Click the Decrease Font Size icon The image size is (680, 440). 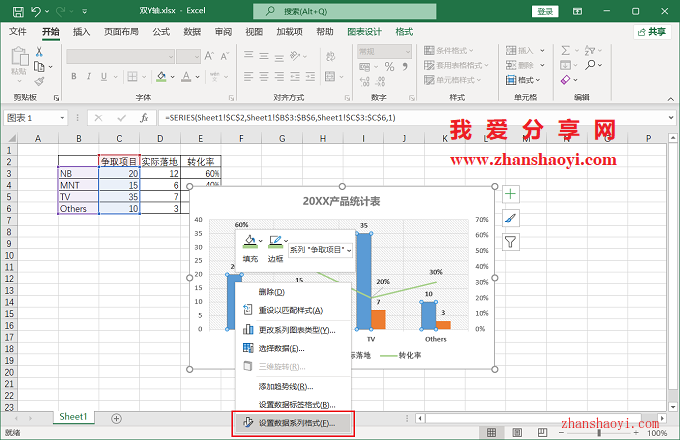[225, 56]
